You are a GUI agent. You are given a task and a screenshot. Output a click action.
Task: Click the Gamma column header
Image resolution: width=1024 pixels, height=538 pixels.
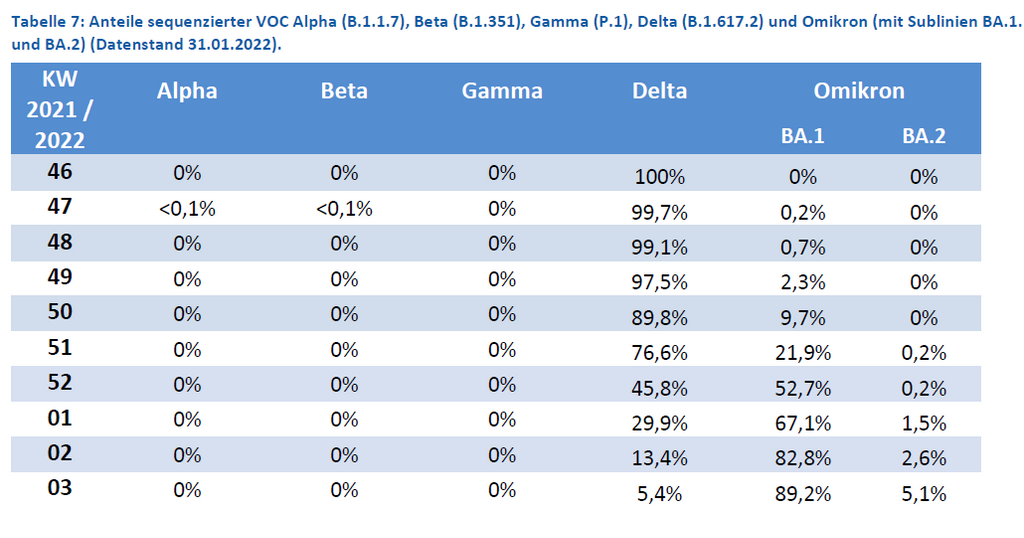[x=502, y=91]
